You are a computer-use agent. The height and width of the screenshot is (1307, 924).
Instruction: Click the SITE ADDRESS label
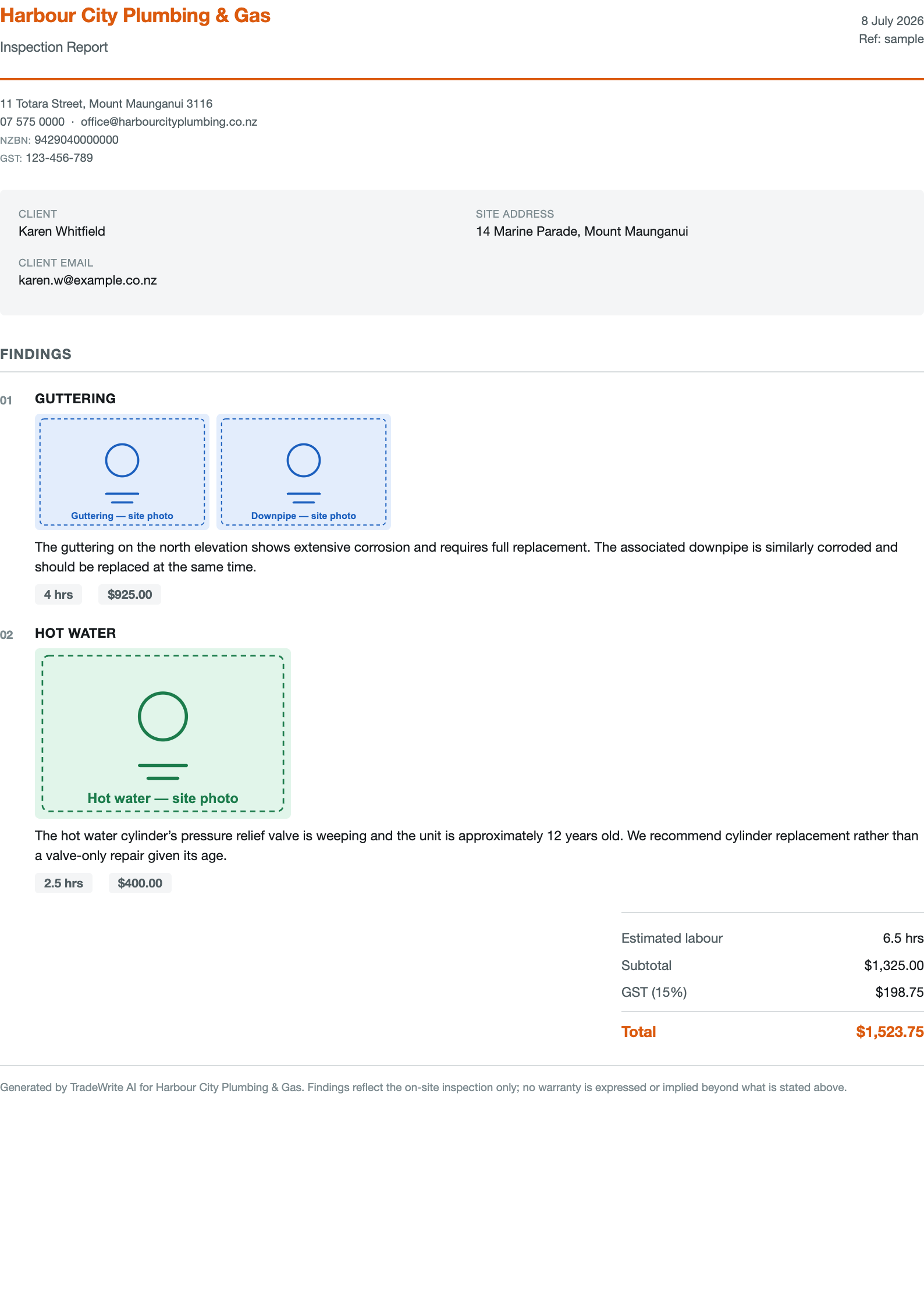tap(515, 214)
